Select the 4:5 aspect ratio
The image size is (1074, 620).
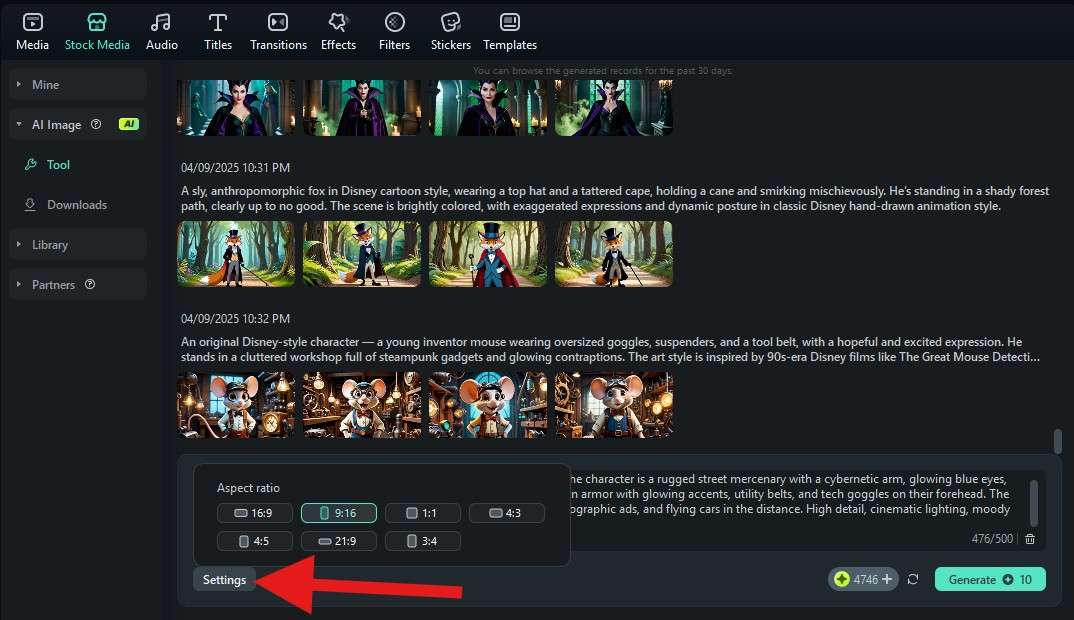point(255,541)
